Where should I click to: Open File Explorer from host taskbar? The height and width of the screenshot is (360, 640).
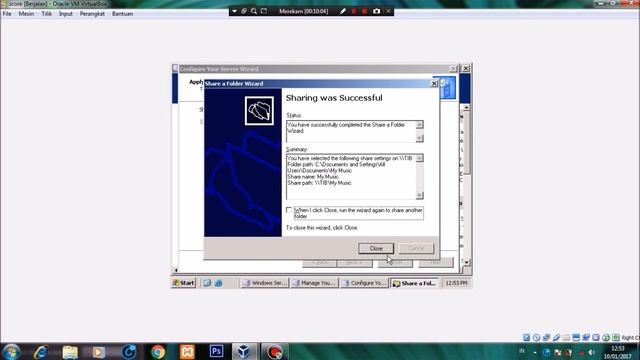click(x=70, y=352)
